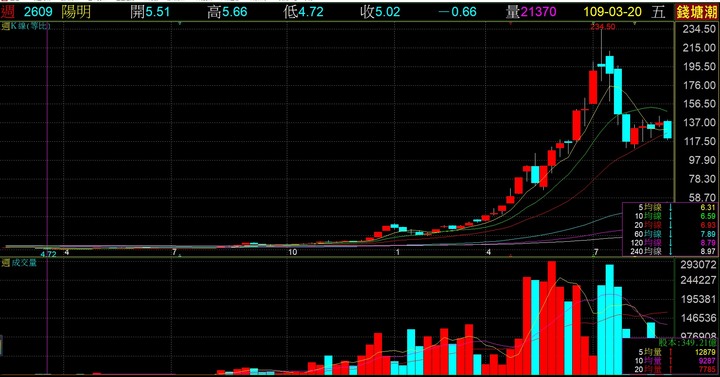The image size is (720, 377).
Task: Click volume axis label 293072
Action: (698, 265)
